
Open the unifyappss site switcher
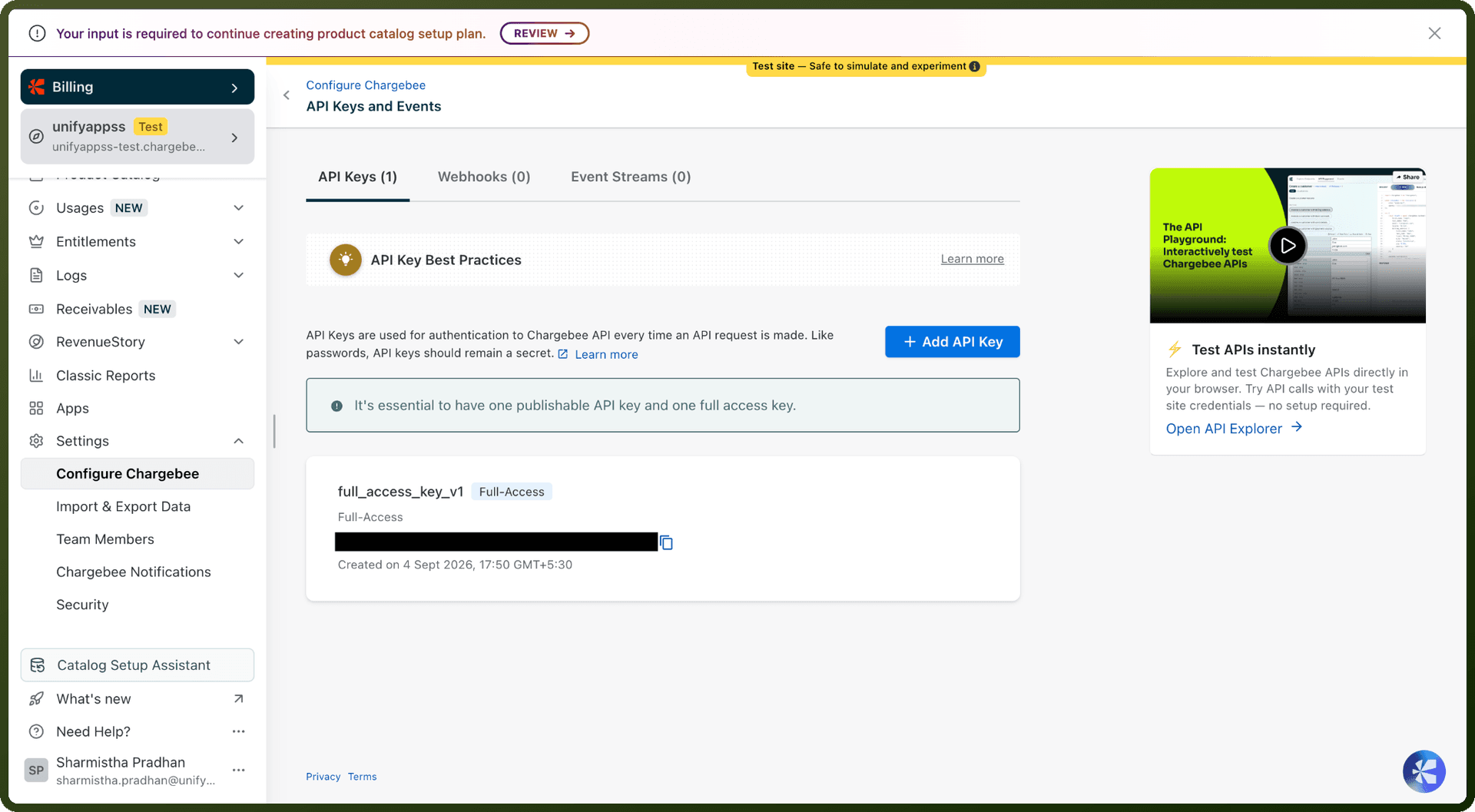(138, 137)
